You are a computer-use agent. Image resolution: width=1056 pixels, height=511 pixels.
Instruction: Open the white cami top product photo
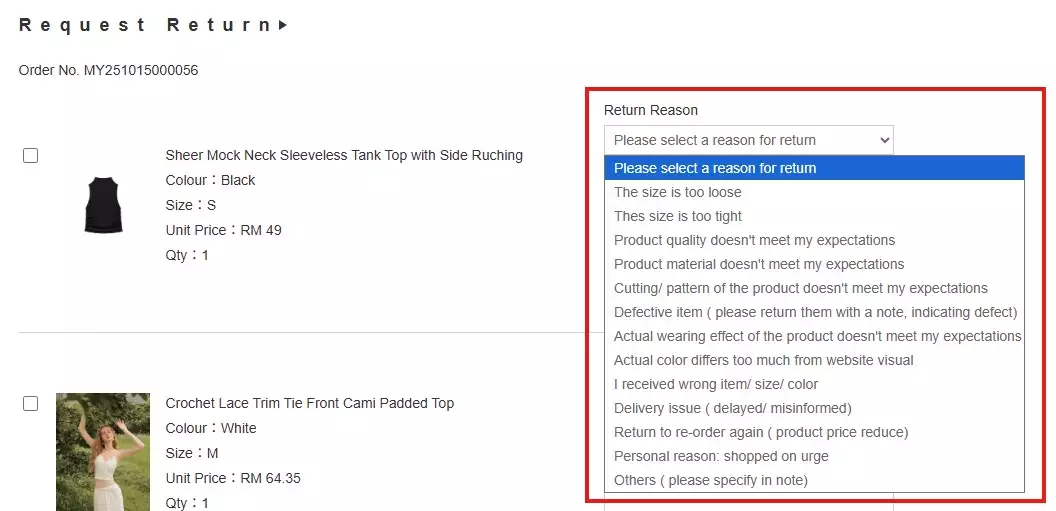click(x=103, y=452)
